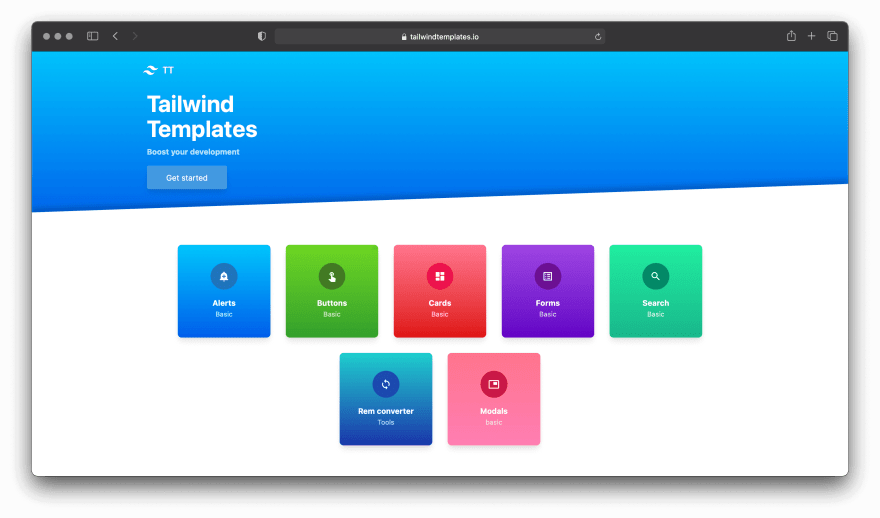Reload the page with refresh icon

click(598, 36)
